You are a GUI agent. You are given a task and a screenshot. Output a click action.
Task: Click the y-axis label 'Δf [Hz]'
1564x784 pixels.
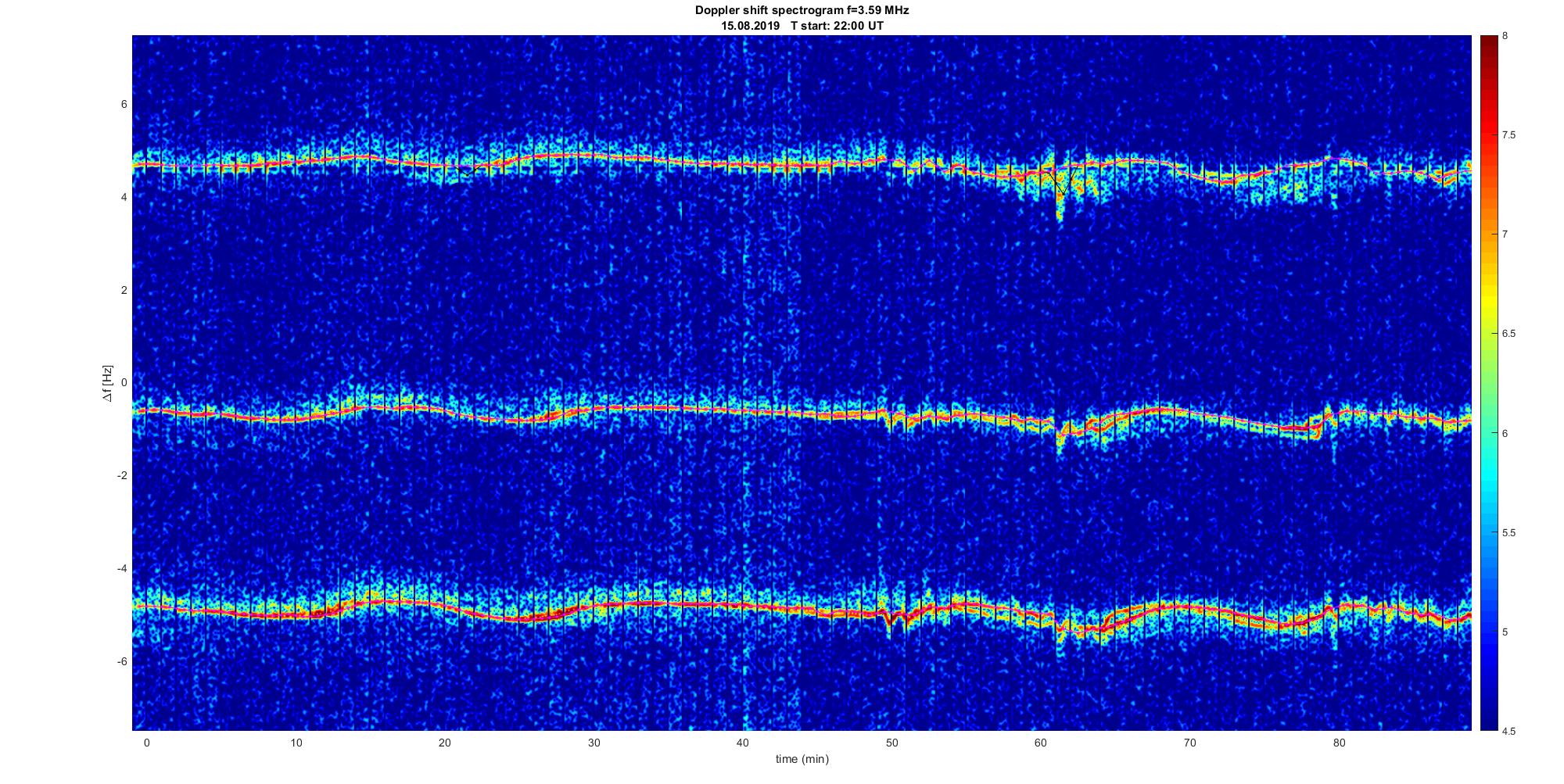pyautogui.click(x=107, y=384)
